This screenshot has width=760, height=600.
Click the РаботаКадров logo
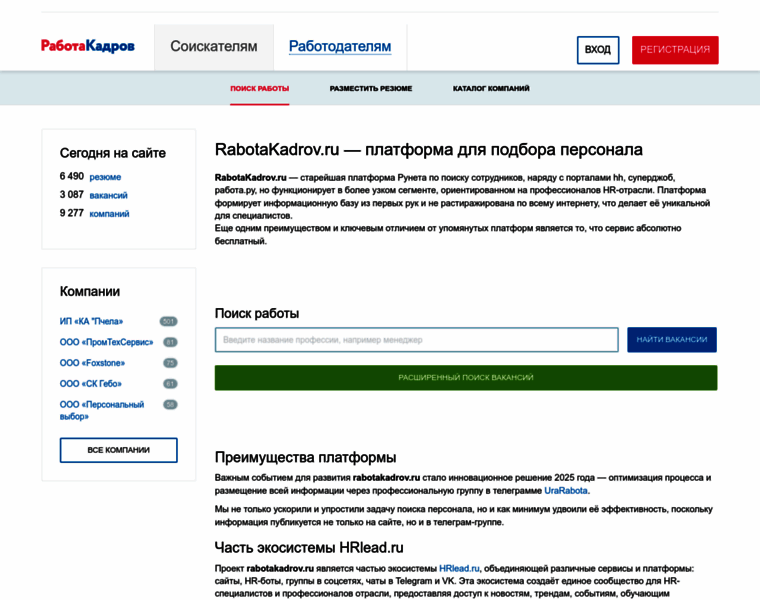(x=87, y=46)
